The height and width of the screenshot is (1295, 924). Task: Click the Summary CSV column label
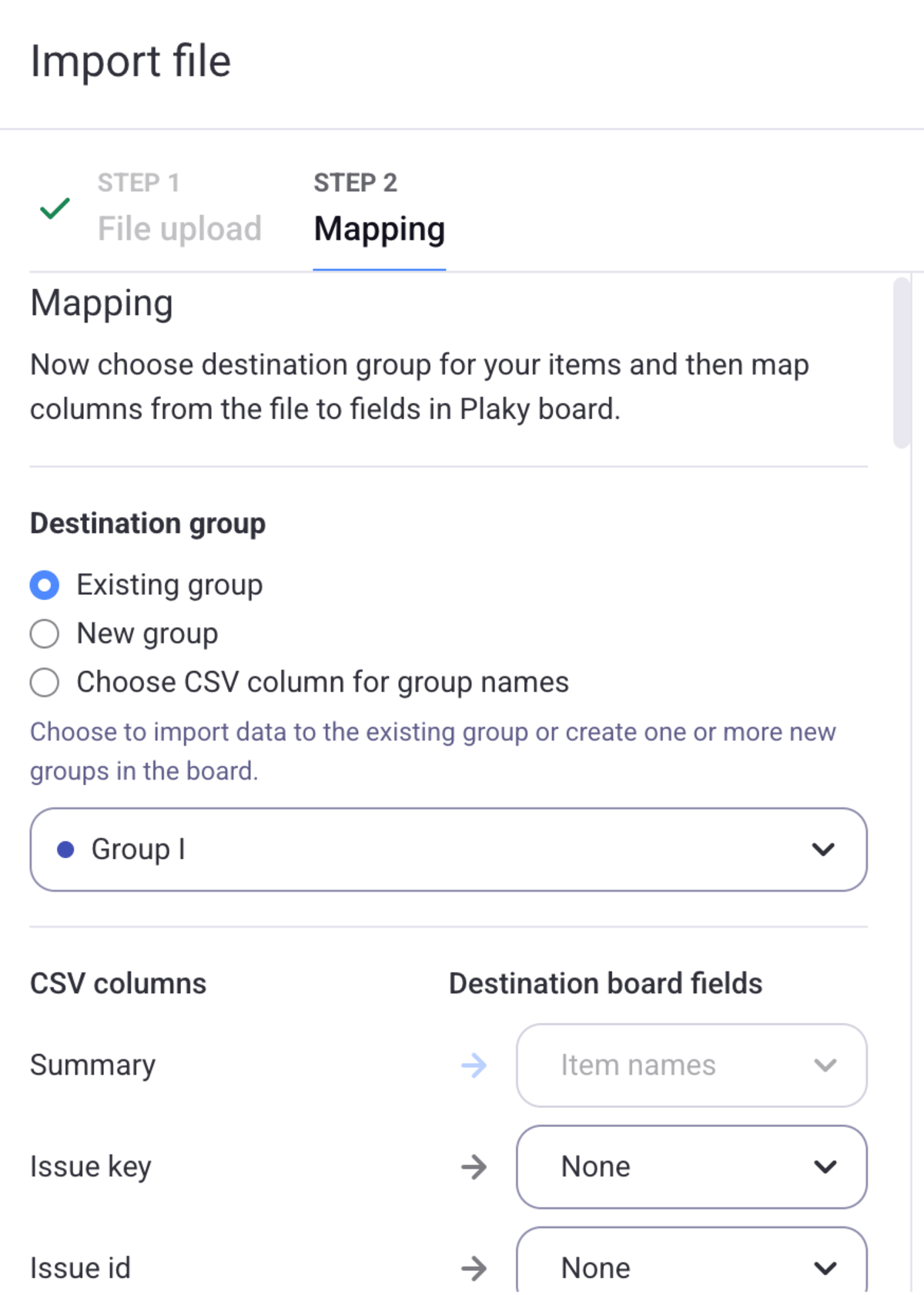[x=92, y=1065]
